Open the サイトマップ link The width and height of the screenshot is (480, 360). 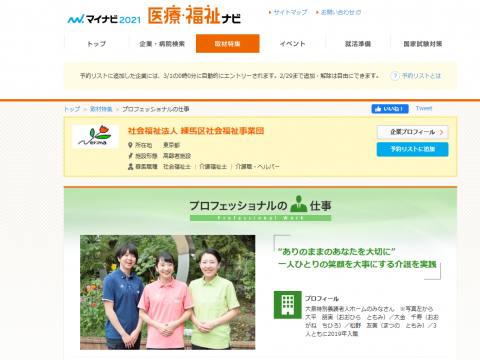click(288, 12)
